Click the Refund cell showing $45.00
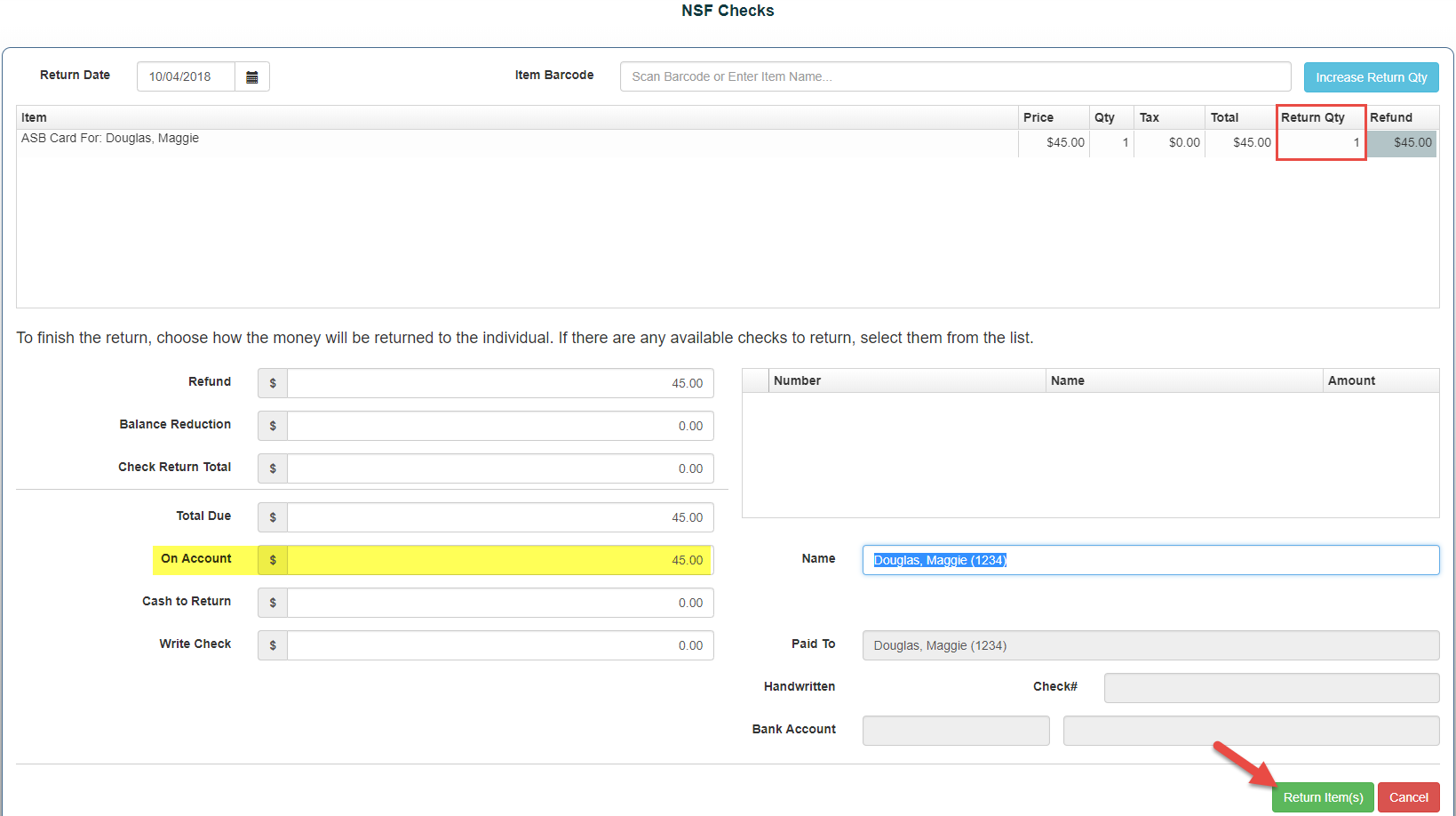Viewport: 1456px width, 816px height. pyautogui.click(x=1402, y=143)
